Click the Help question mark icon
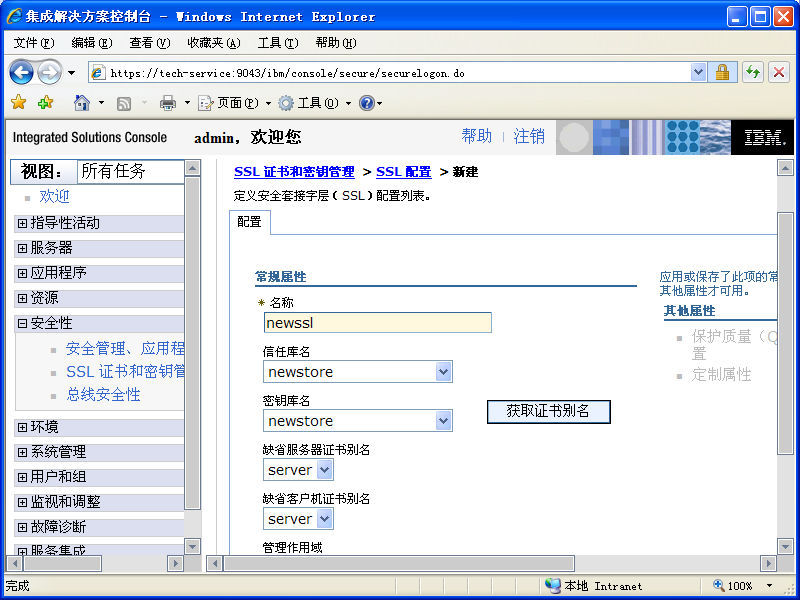The image size is (800, 600). 366,103
